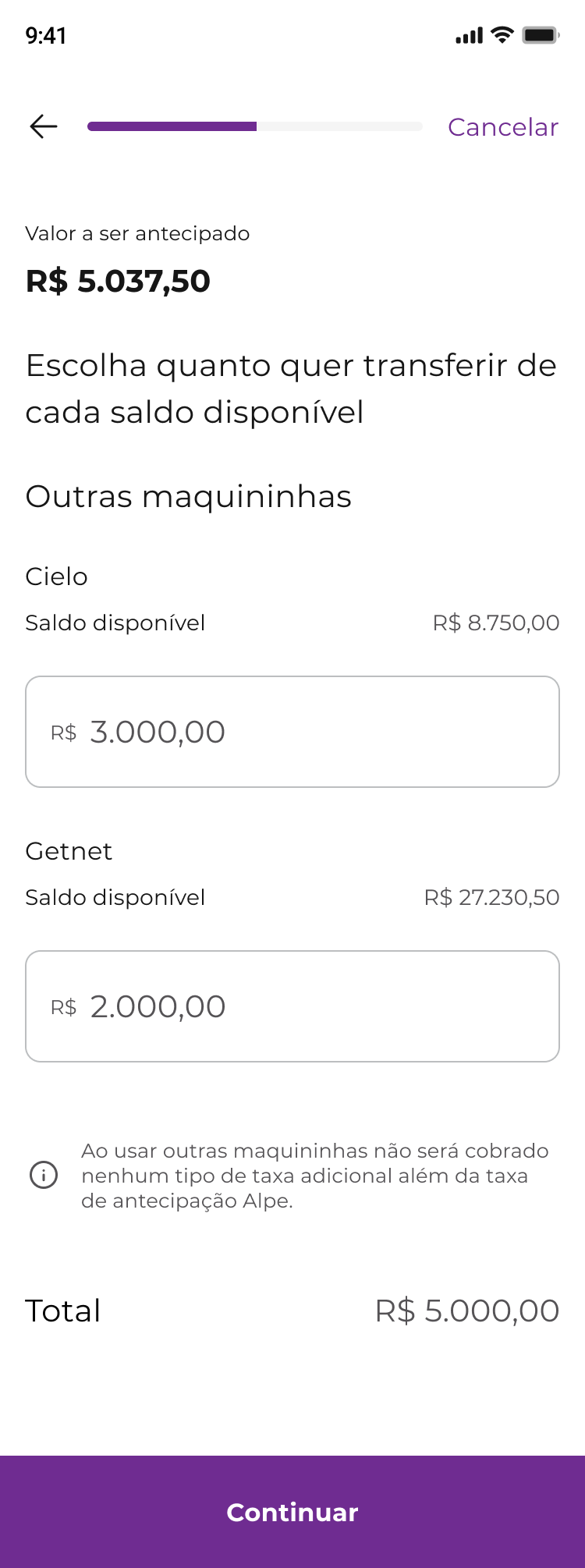Tap the Cielo available balance R$ 8.750,00
The width and height of the screenshot is (585, 1568).
[x=496, y=623]
